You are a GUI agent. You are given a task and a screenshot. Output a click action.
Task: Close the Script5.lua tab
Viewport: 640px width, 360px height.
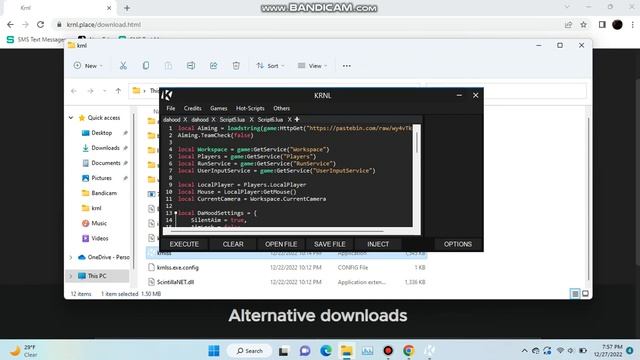point(251,120)
